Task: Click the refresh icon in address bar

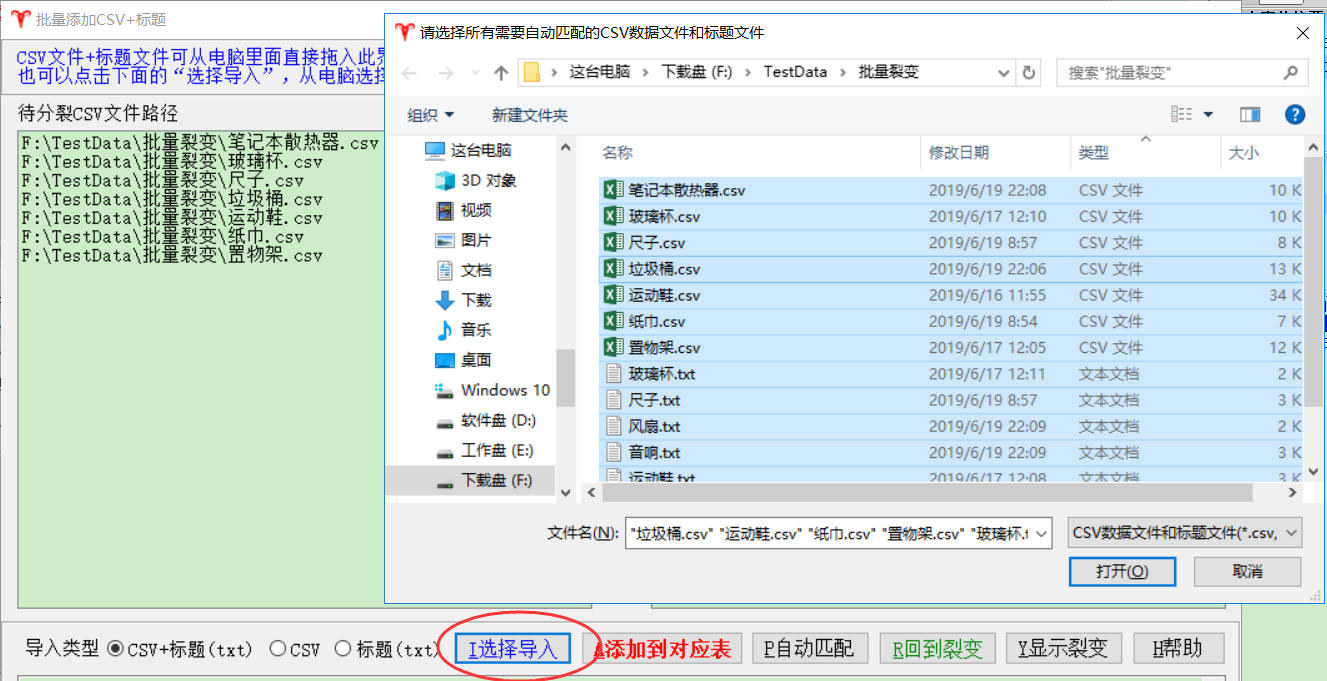Action: click(1028, 72)
